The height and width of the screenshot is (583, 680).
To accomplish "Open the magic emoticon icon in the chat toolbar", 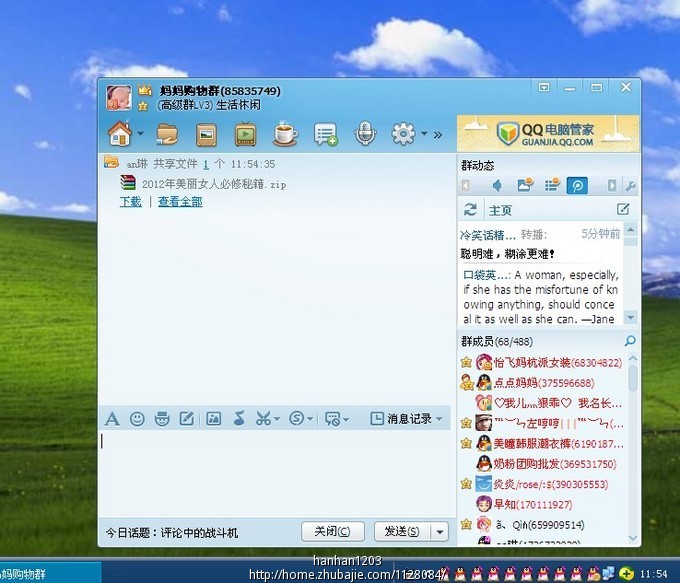I will [x=162, y=419].
